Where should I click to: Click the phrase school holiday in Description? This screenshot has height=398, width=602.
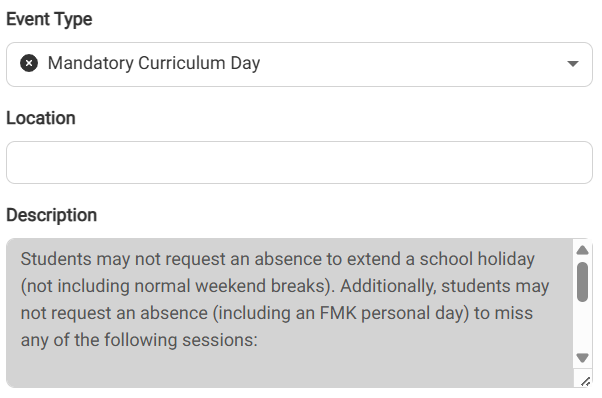click(477, 259)
